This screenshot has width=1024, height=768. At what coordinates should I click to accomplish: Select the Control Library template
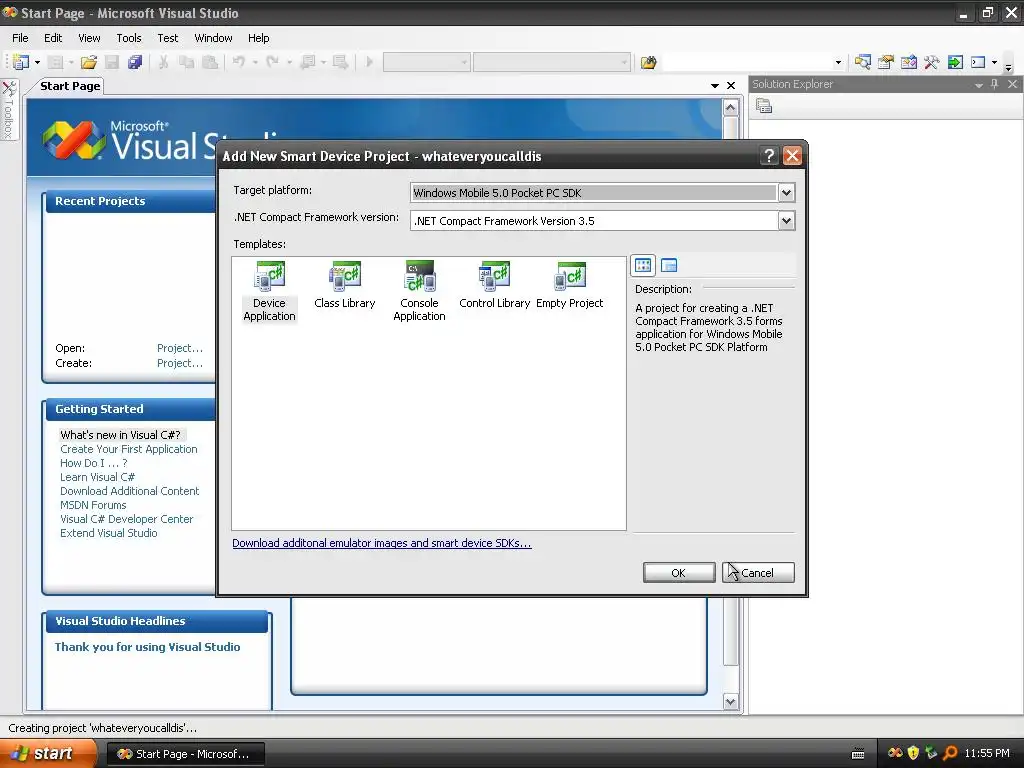[494, 285]
